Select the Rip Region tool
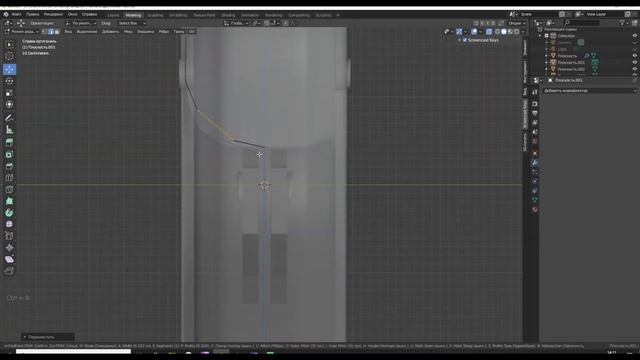 pos(9,271)
